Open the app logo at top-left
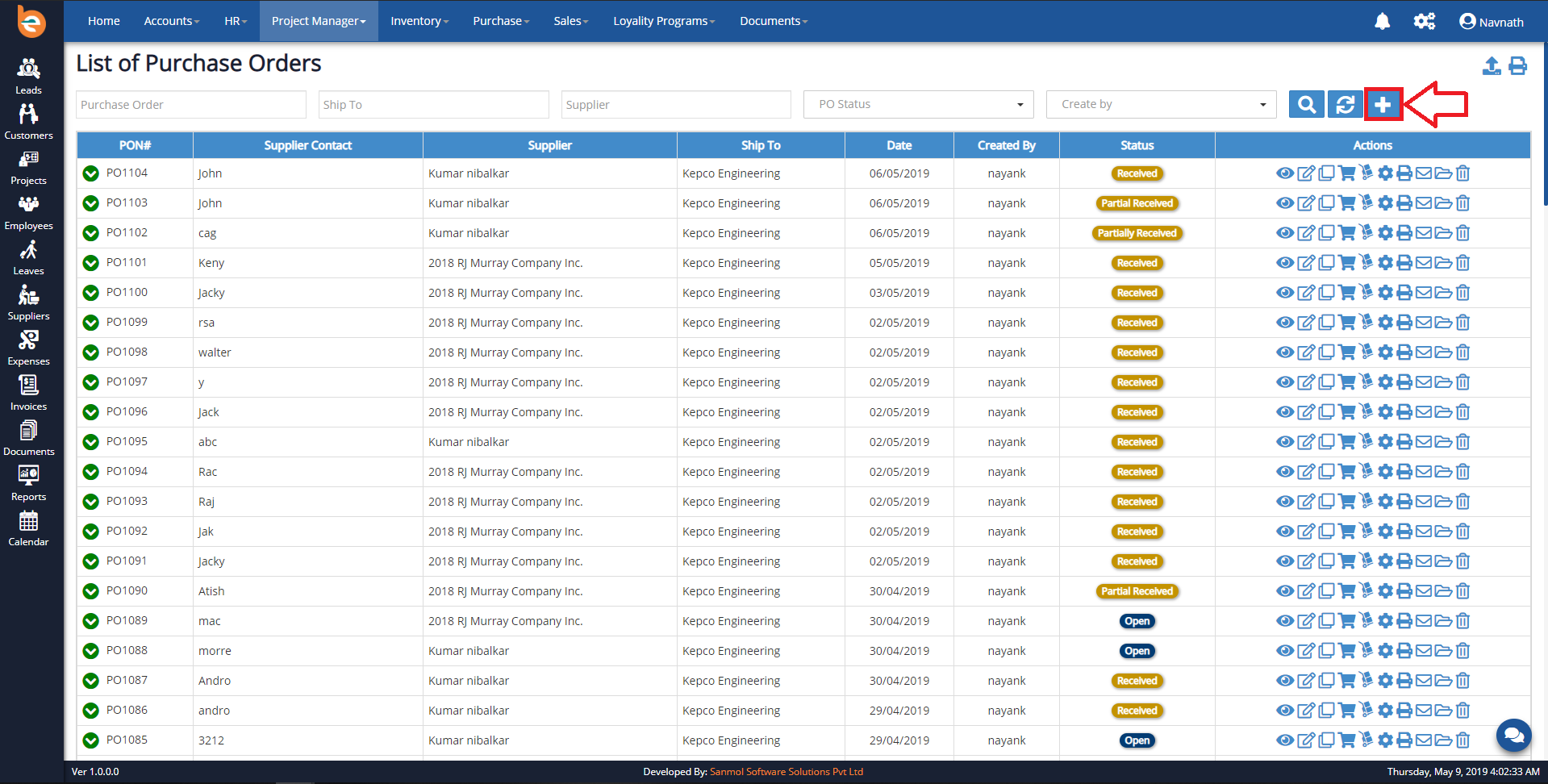The image size is (1548, 784). [x=31, y=22]
